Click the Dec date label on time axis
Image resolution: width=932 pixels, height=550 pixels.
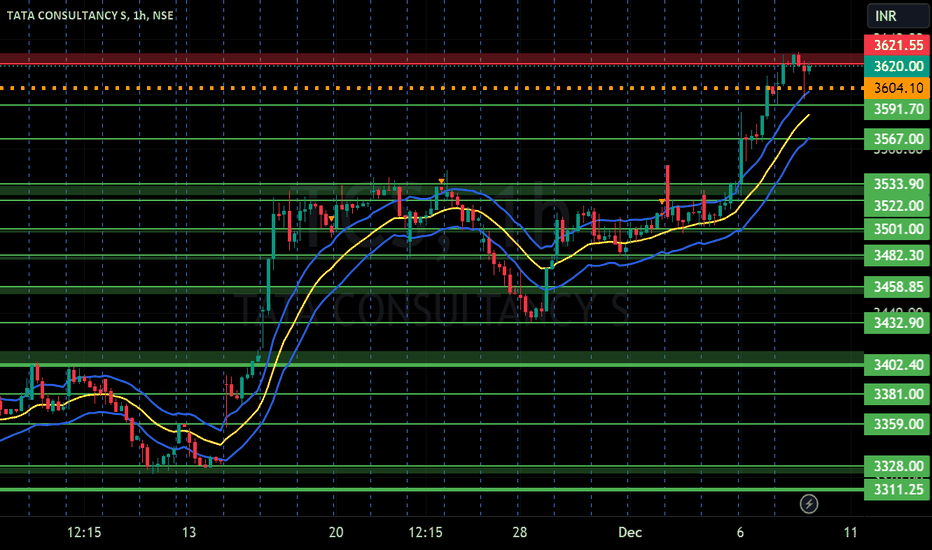(x=630, y=532)
